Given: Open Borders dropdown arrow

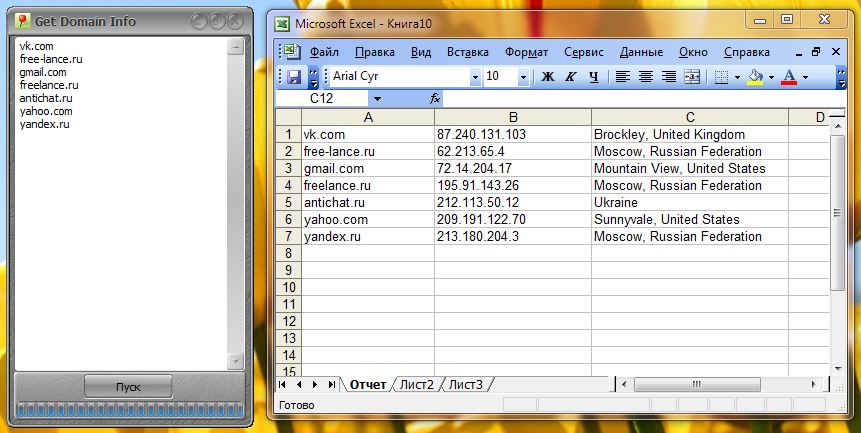Looking at the screenshot, I should (x=737, y=77).
